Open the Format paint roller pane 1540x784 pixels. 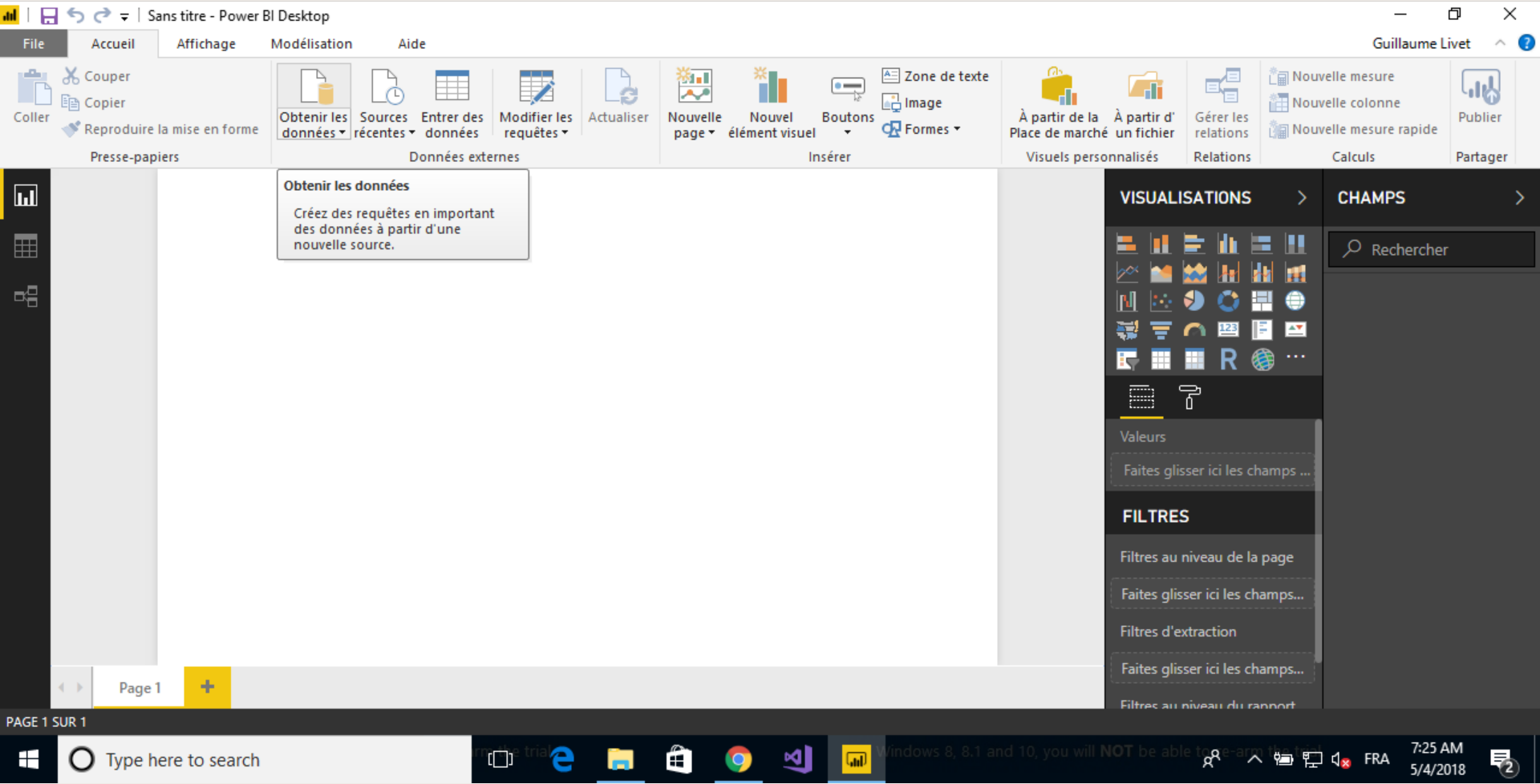(1189, 397)
